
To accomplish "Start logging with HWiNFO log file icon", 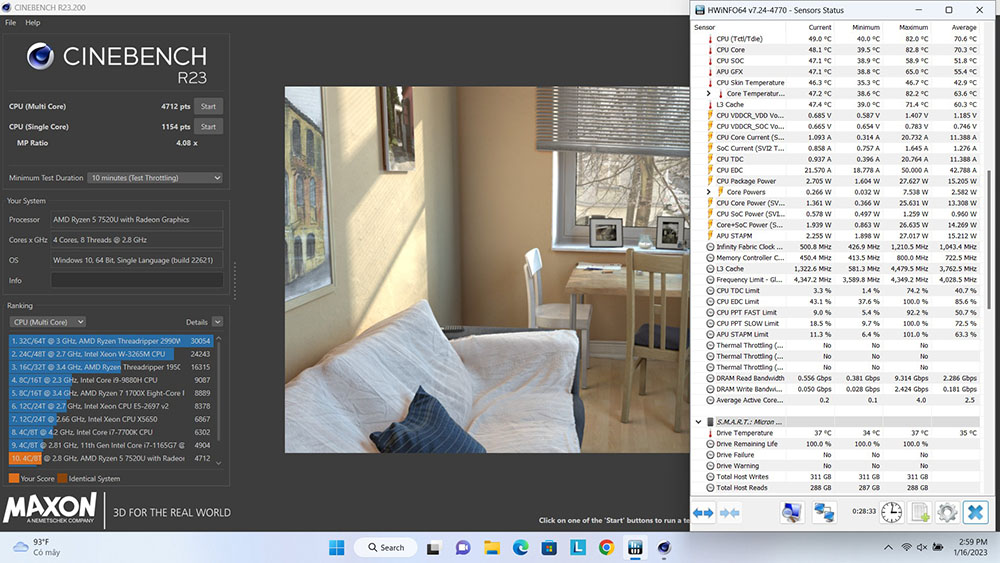I will coord(920,512).
